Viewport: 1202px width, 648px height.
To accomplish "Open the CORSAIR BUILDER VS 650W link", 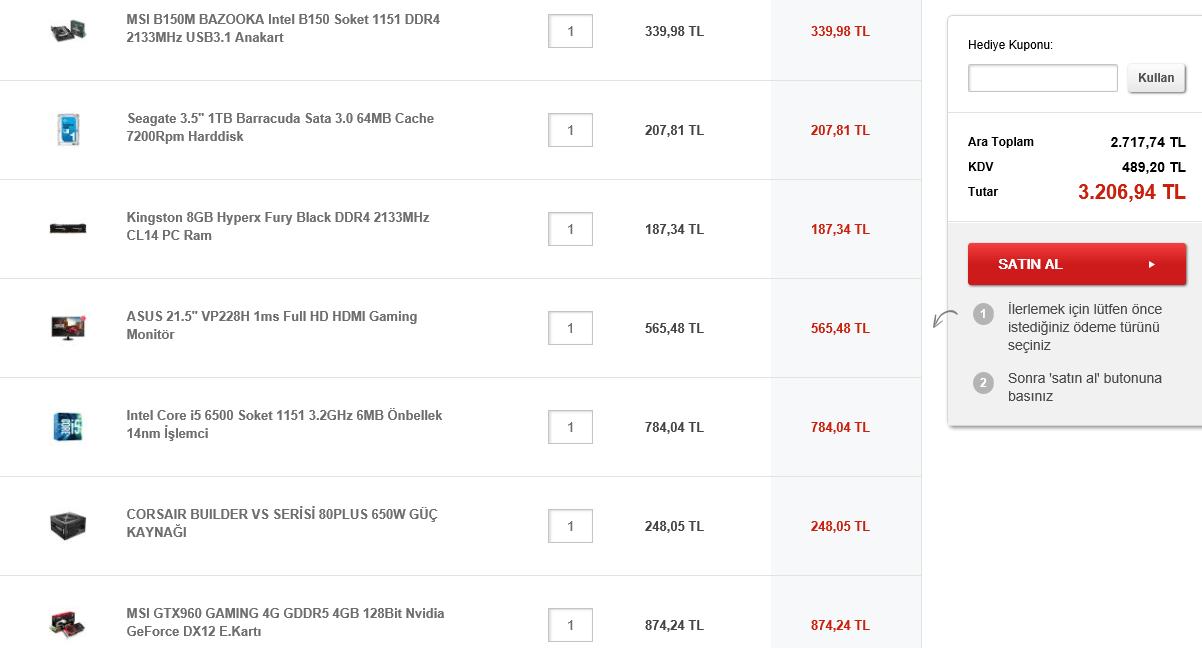I will 281,523.
